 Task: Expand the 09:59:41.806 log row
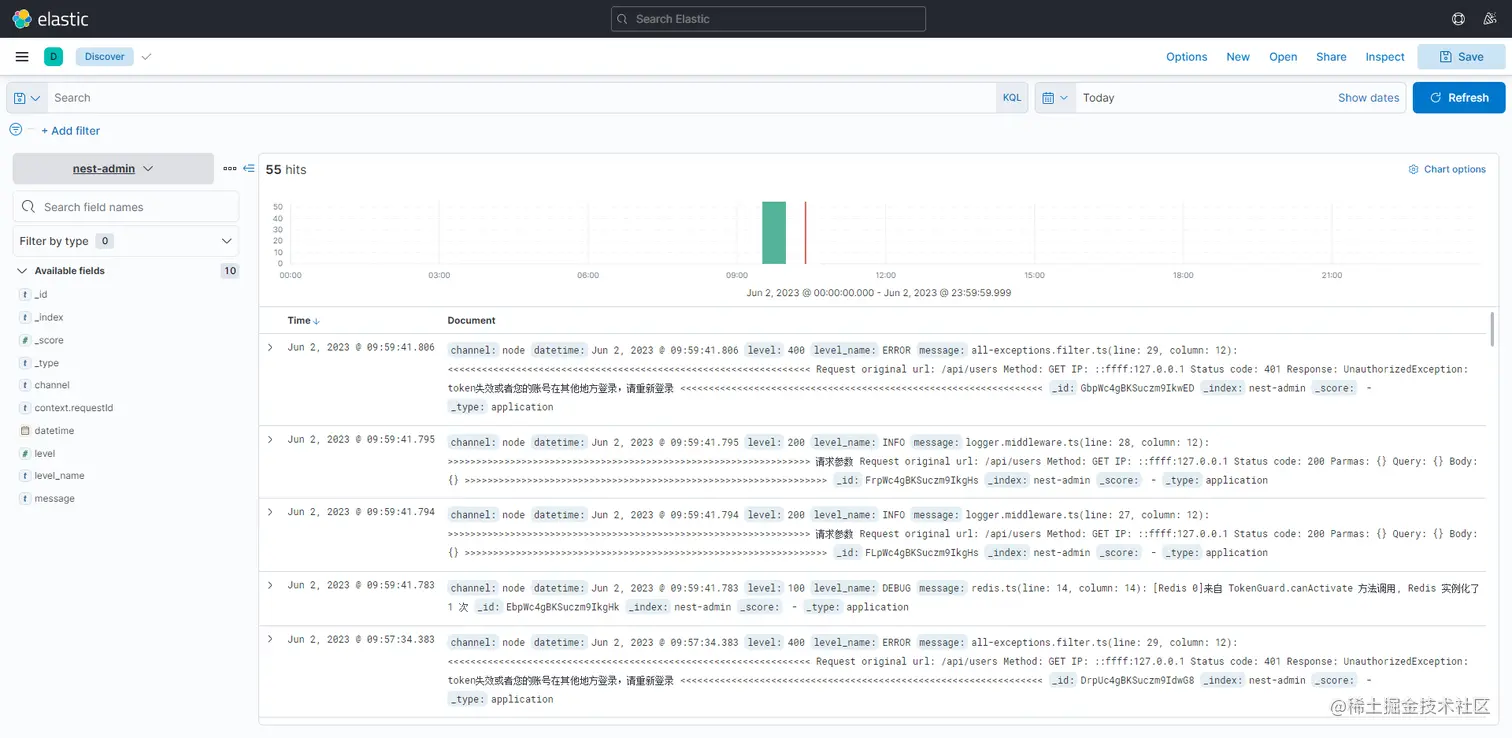coord(270,347)
